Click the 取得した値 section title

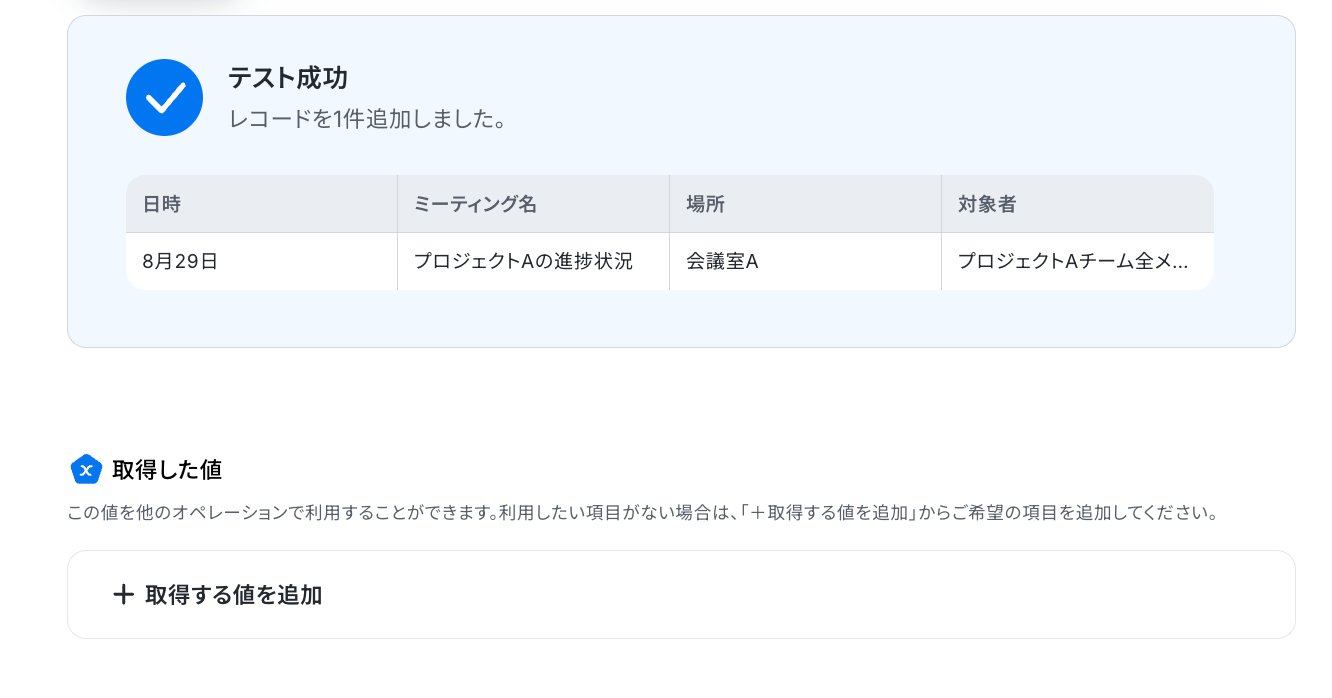167,469
